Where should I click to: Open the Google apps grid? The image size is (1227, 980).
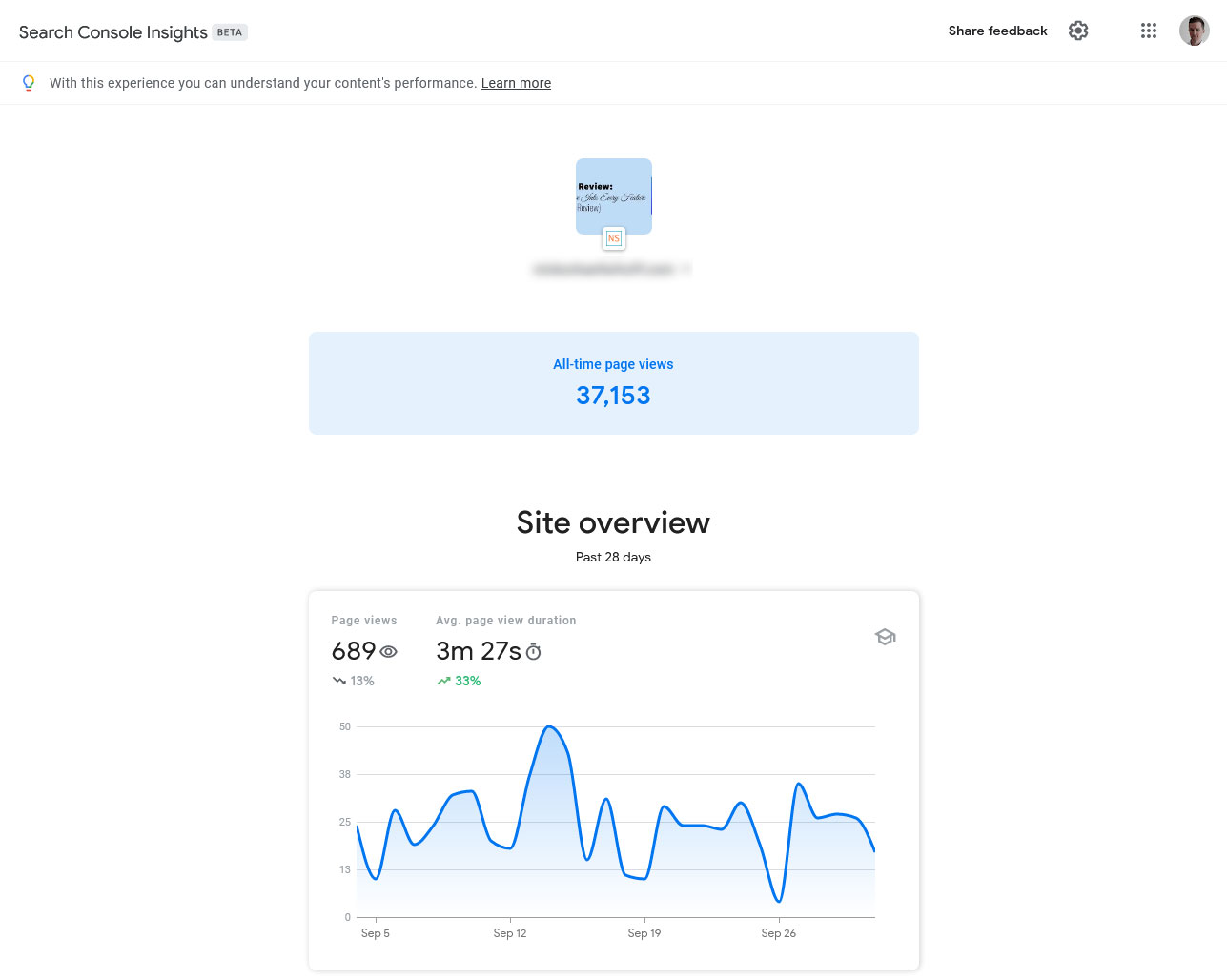point(1149,31)
